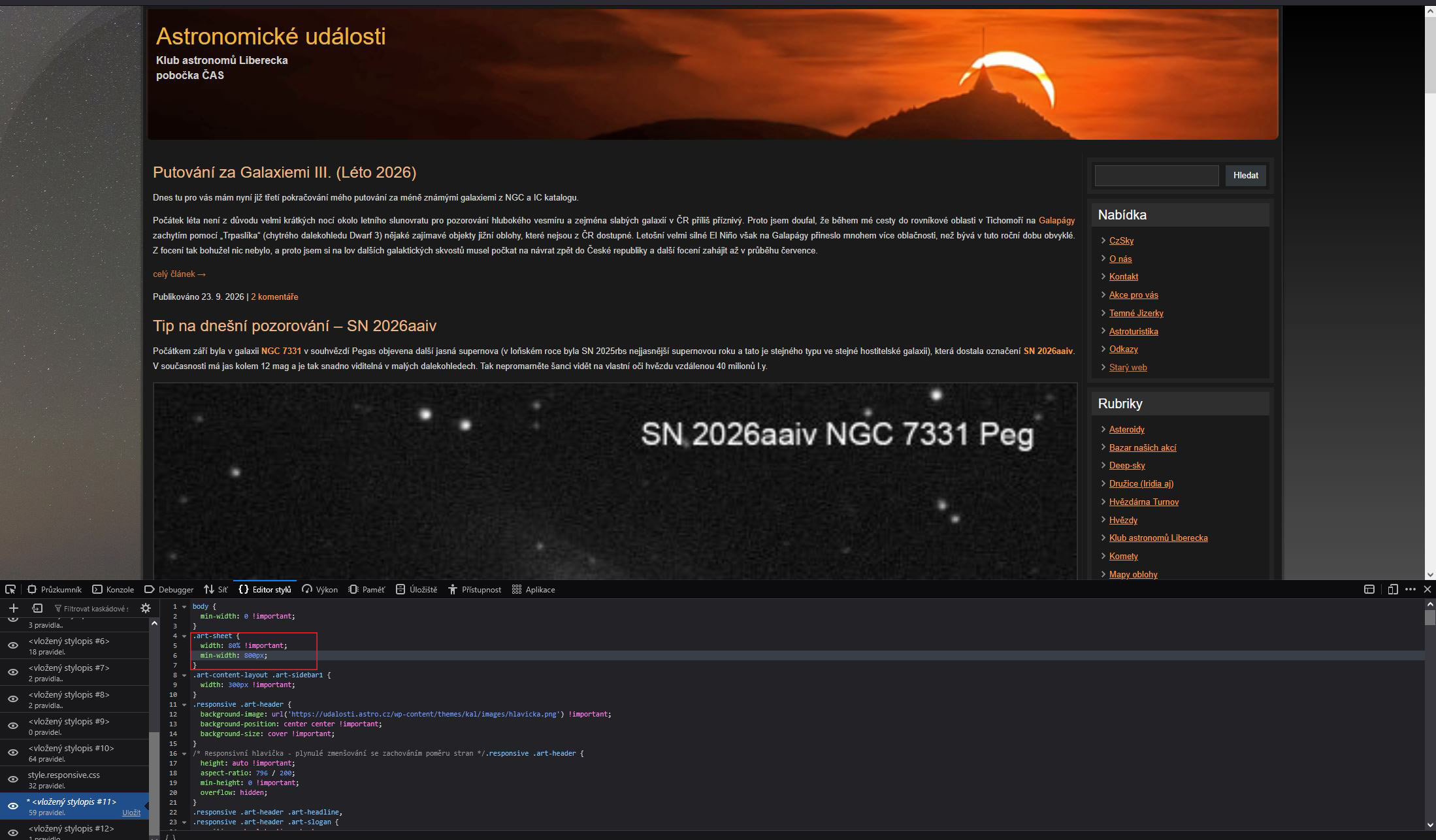Close the developer tools panel
Screen dimensions: 1436x840
point(1428,589)
